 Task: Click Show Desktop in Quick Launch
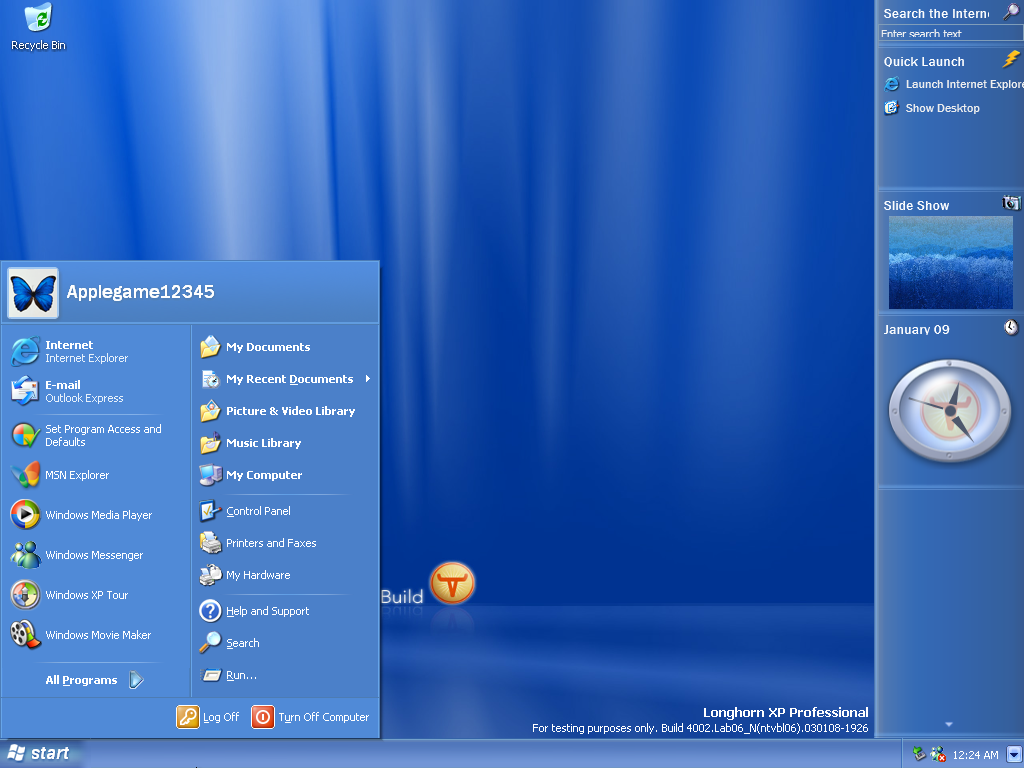[932, 108]
